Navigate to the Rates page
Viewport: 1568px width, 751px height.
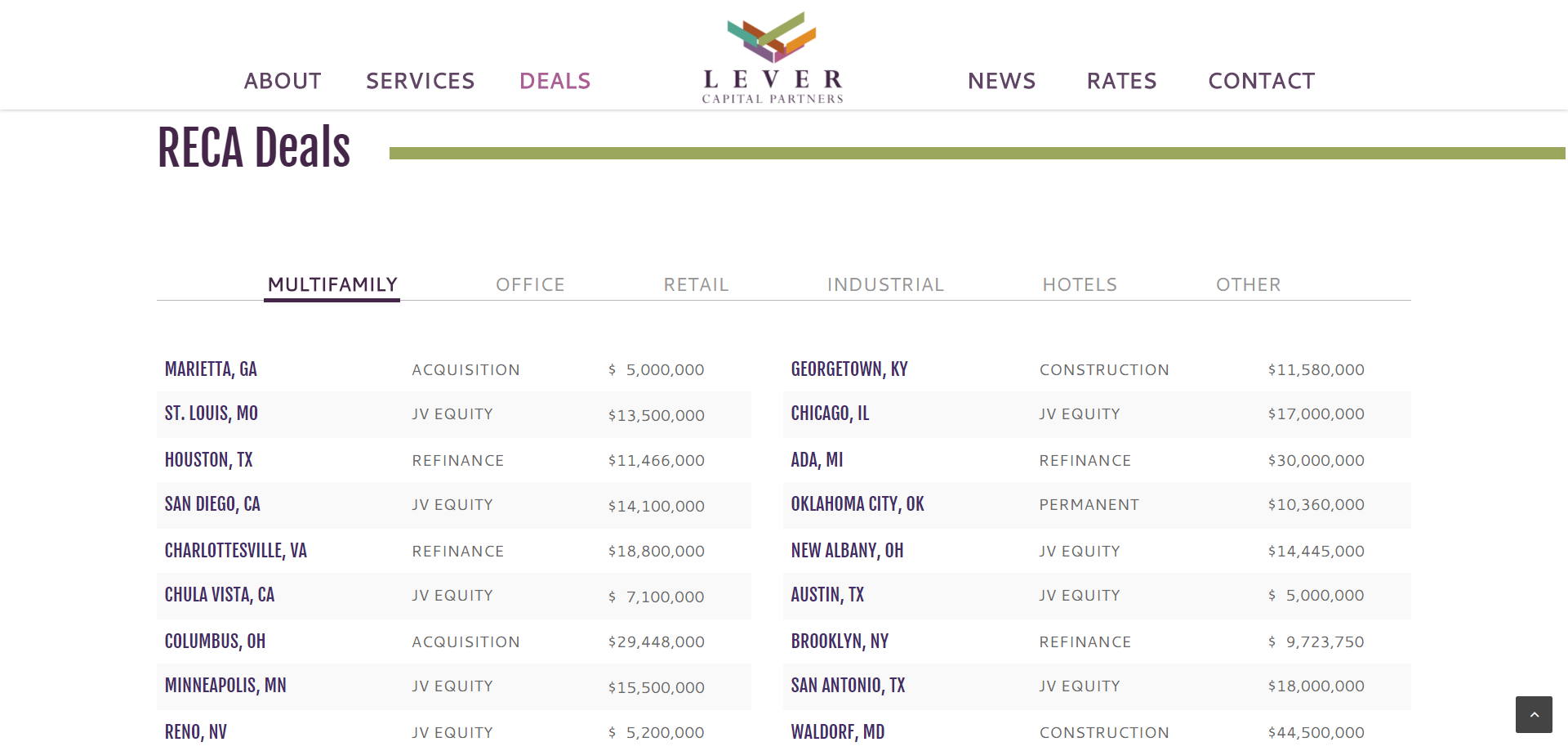point(1121,81)
